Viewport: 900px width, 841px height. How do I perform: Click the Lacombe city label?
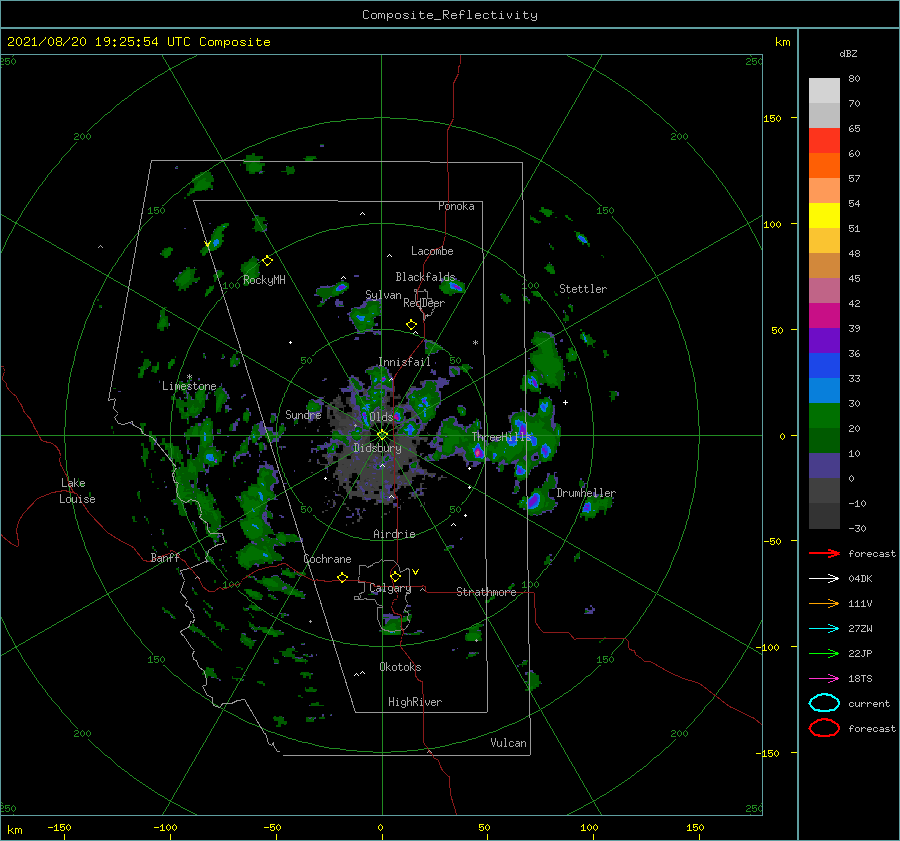[x=432, y=251]
